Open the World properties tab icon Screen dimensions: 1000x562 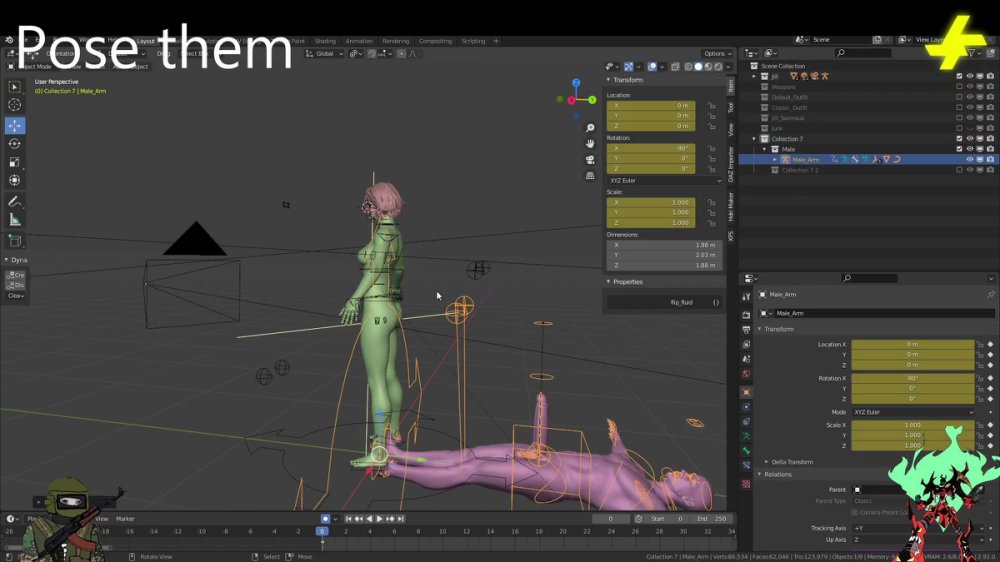point(746,374)
